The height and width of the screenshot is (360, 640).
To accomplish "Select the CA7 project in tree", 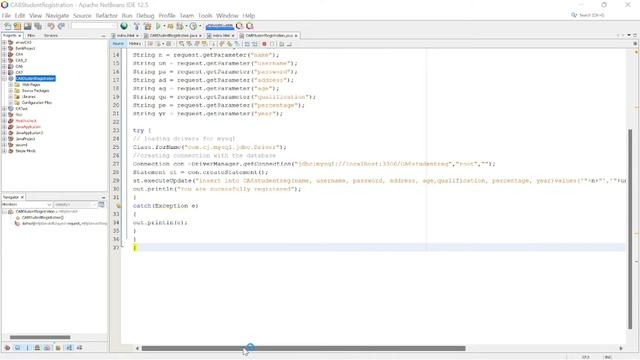I will (19, 72).
